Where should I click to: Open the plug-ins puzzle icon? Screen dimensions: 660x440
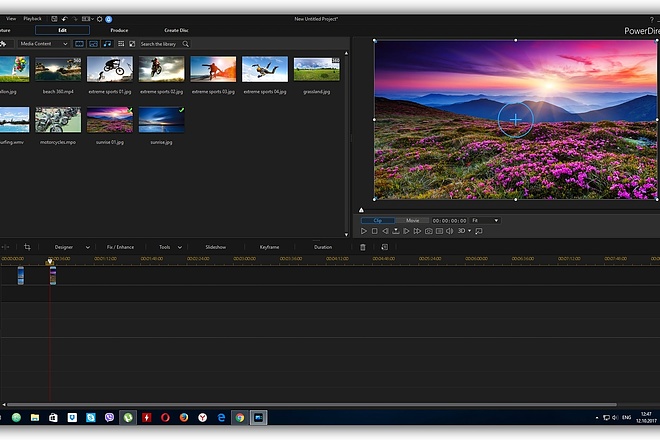(x=3, y=44)
